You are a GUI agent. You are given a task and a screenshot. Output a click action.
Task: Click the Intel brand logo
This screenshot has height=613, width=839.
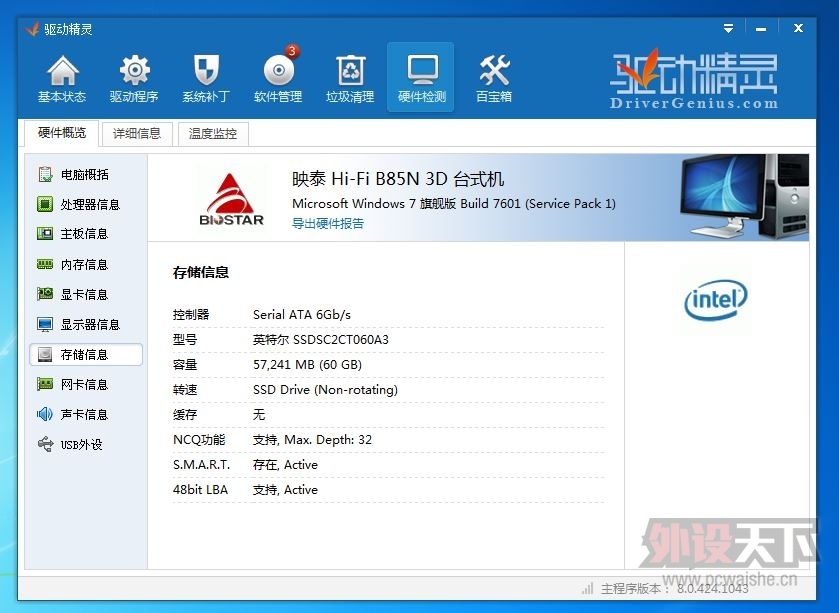point(715,299)
